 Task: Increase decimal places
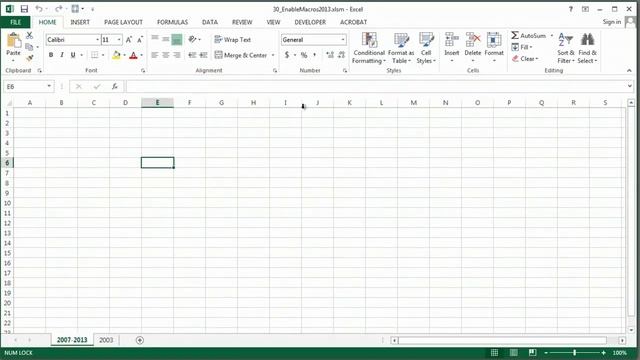pos(330,55)
